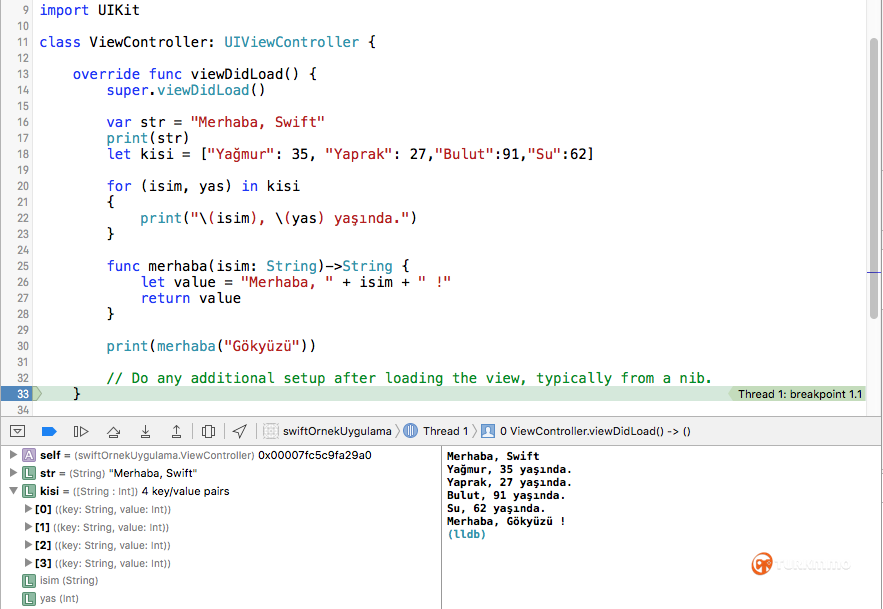Expand the self variable disclosure triangle
Screen dimensions: 883x609
click(x=12, y=455)
